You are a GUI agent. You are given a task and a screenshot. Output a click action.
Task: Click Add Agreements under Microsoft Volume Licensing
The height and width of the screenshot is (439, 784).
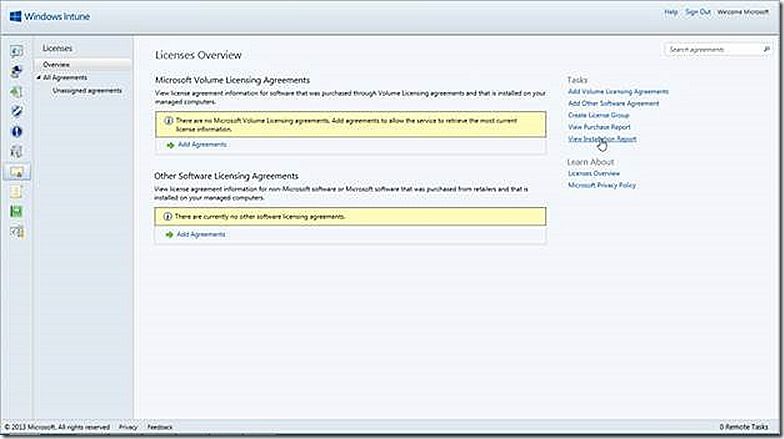coord(202,144)
